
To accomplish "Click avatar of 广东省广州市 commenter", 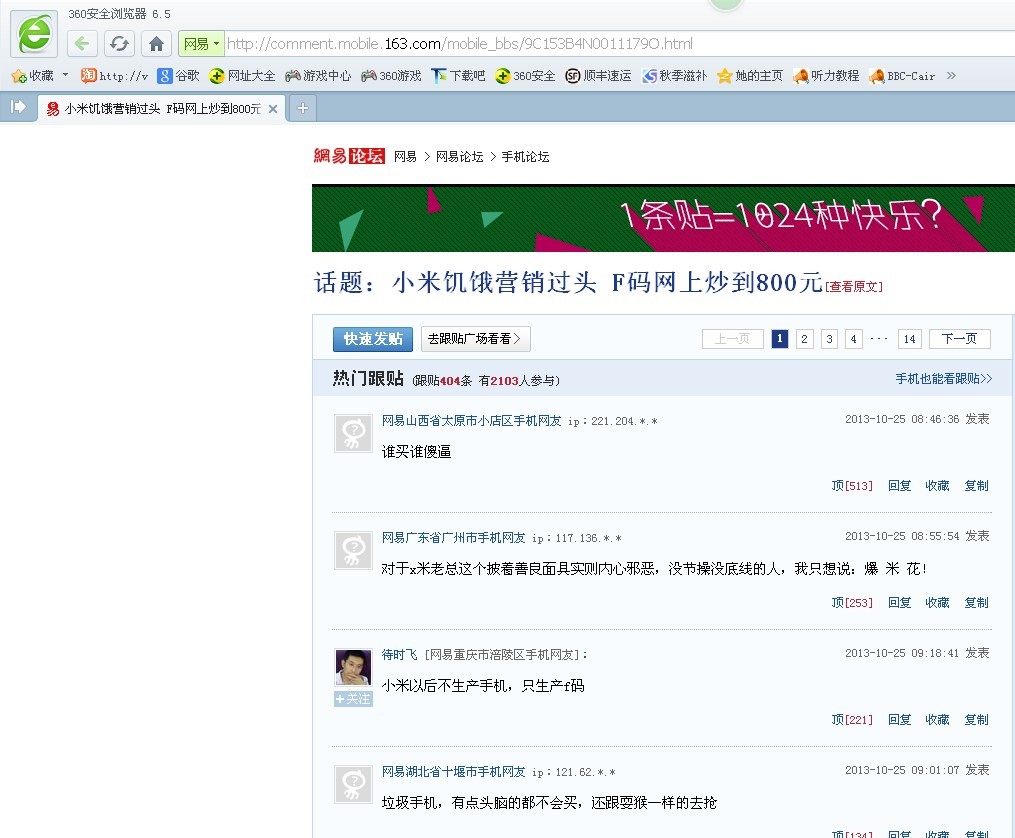I will point(353,550).
